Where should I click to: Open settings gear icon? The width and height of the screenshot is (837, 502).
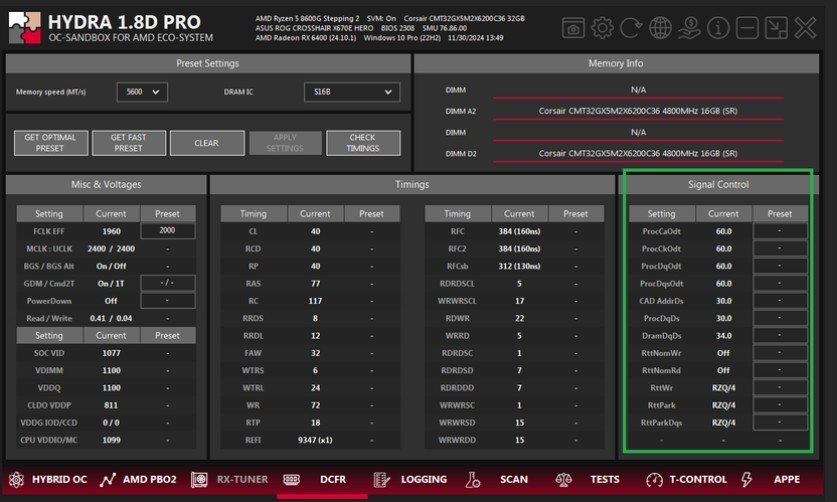(602, 28)
